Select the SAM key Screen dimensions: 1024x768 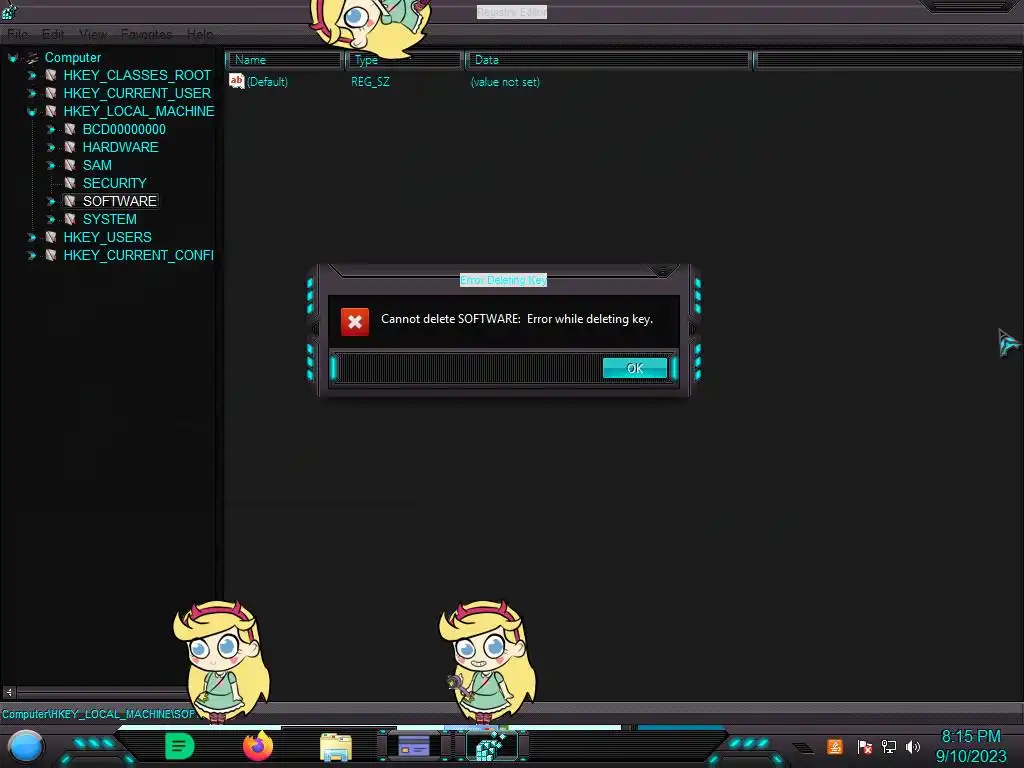[97, 165]
